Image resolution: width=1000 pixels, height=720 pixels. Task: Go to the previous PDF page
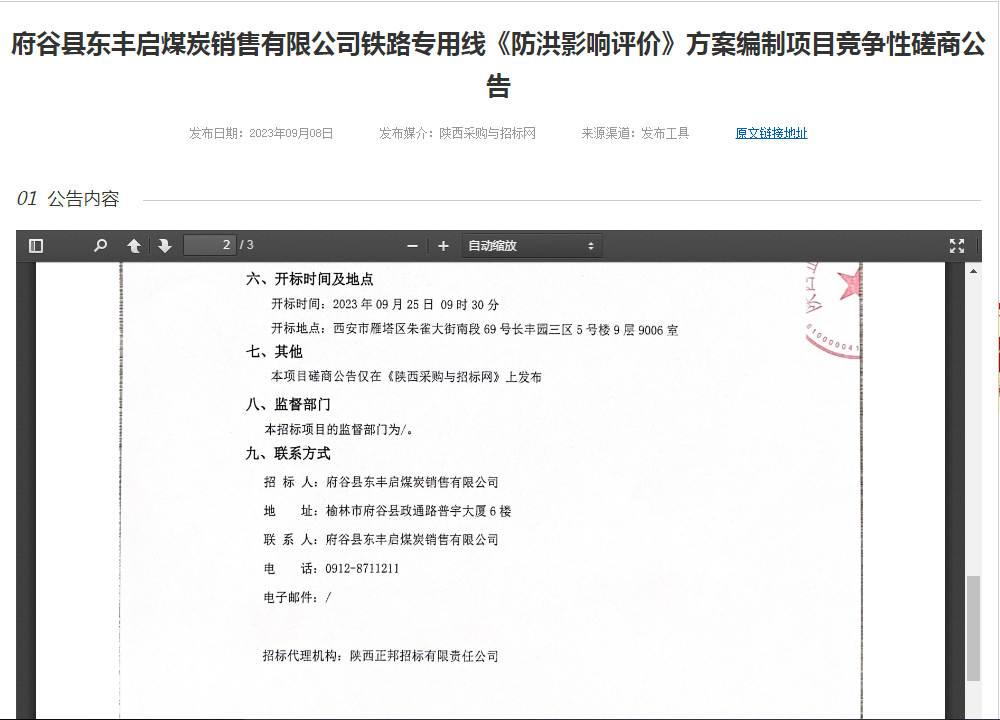(x=134, y=246)
